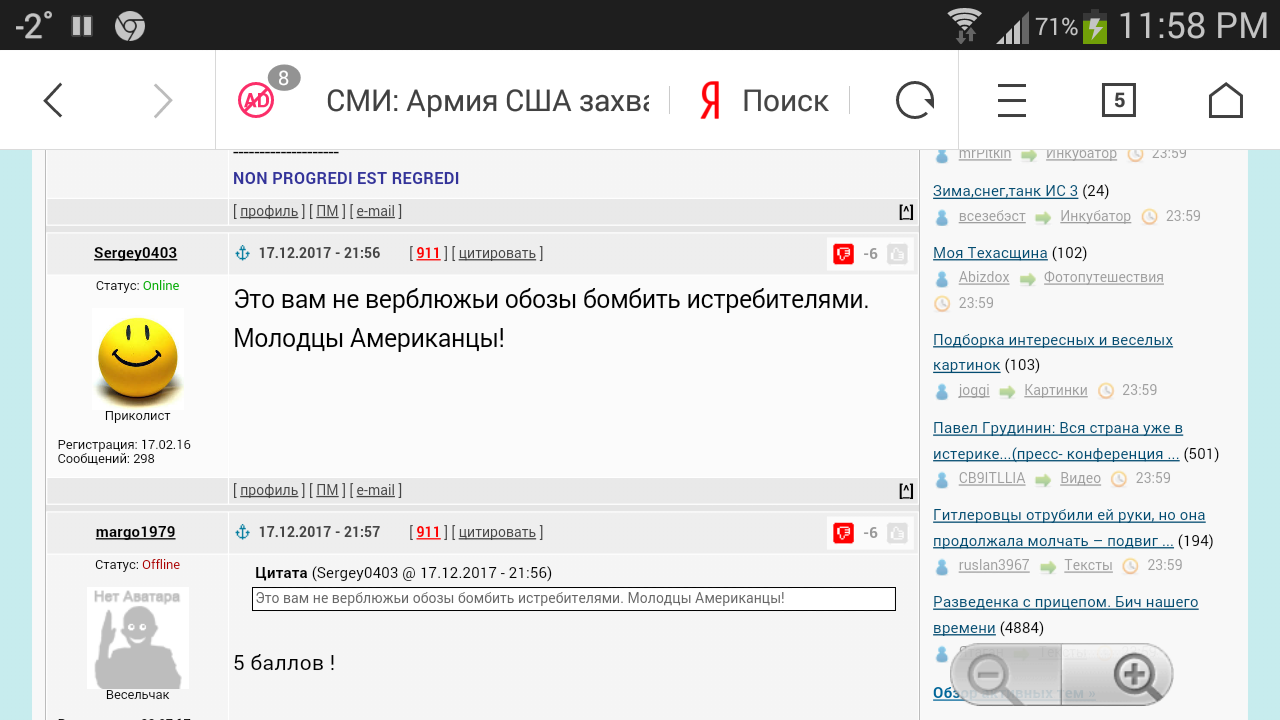
Task: Open профиль link under Sergey0403's post
Action: click(x=269, y=490)
